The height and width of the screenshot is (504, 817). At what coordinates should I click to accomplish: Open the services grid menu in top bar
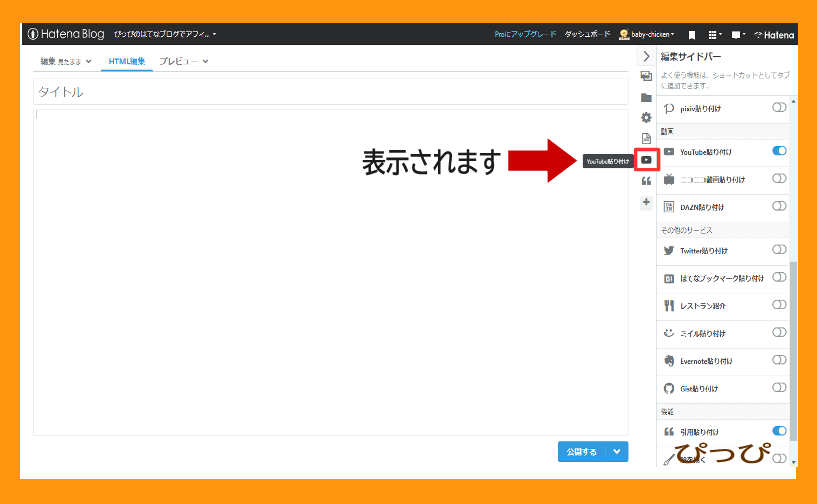tap(715, 35)
